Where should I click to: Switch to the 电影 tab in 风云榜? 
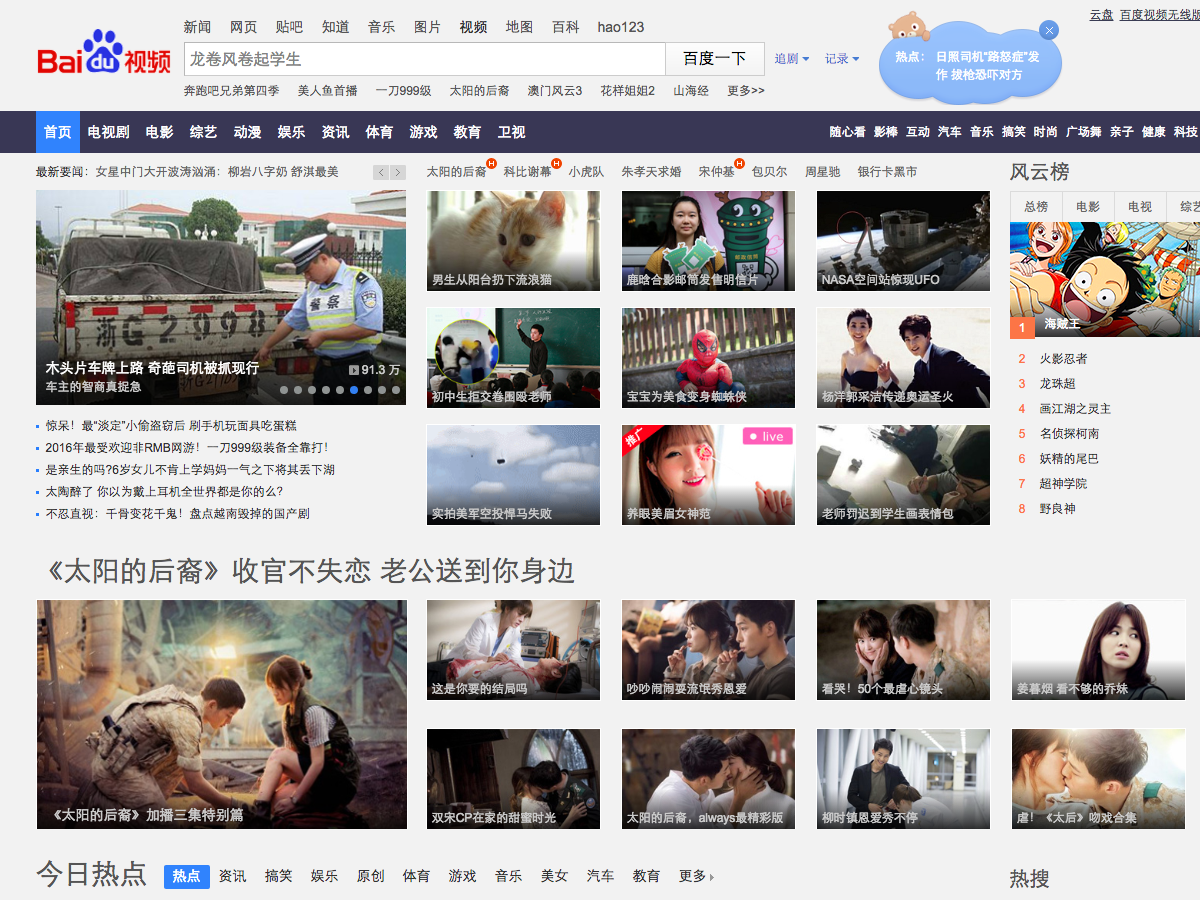[1087, 206]
